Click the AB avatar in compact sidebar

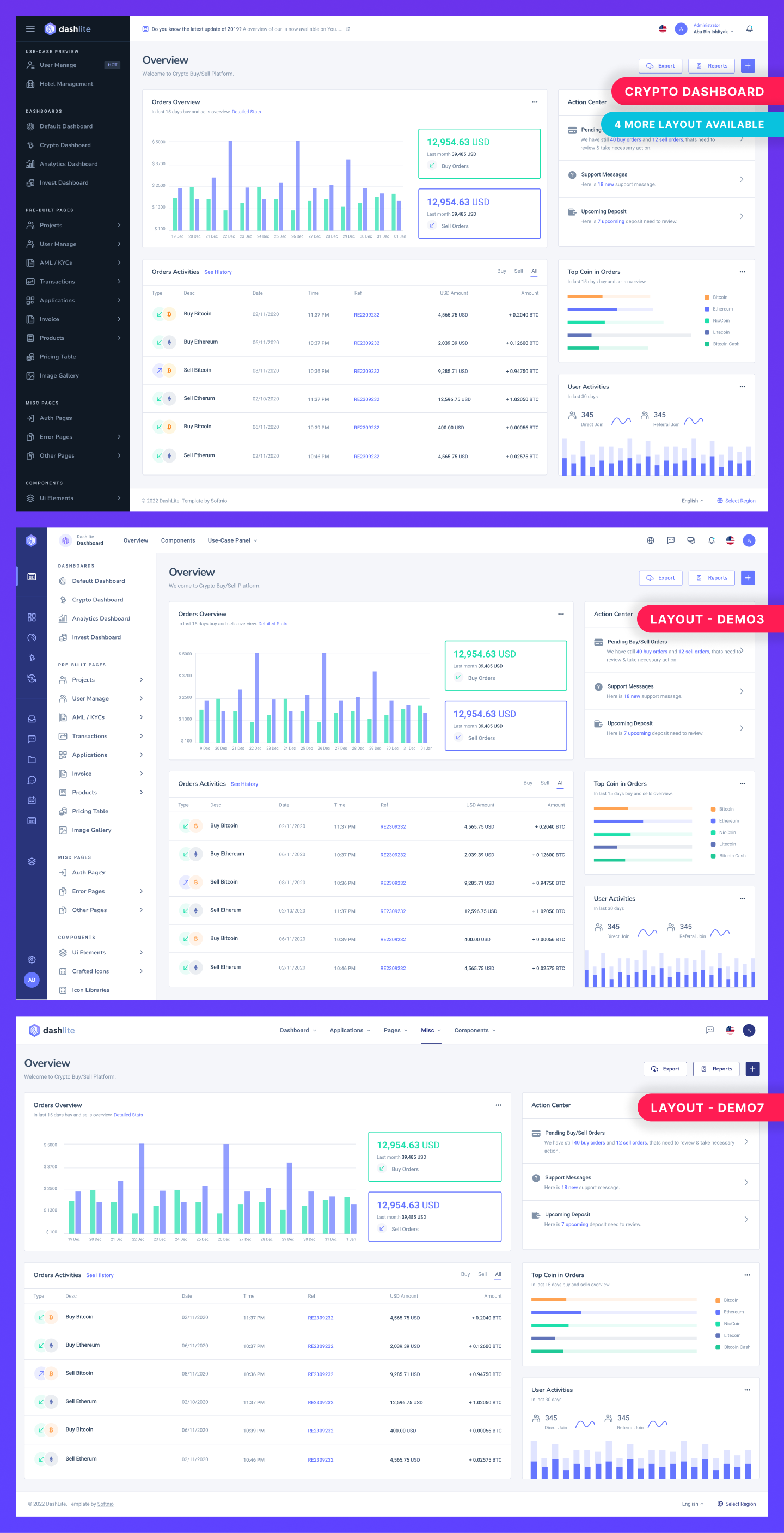click(x=32, y=980)
